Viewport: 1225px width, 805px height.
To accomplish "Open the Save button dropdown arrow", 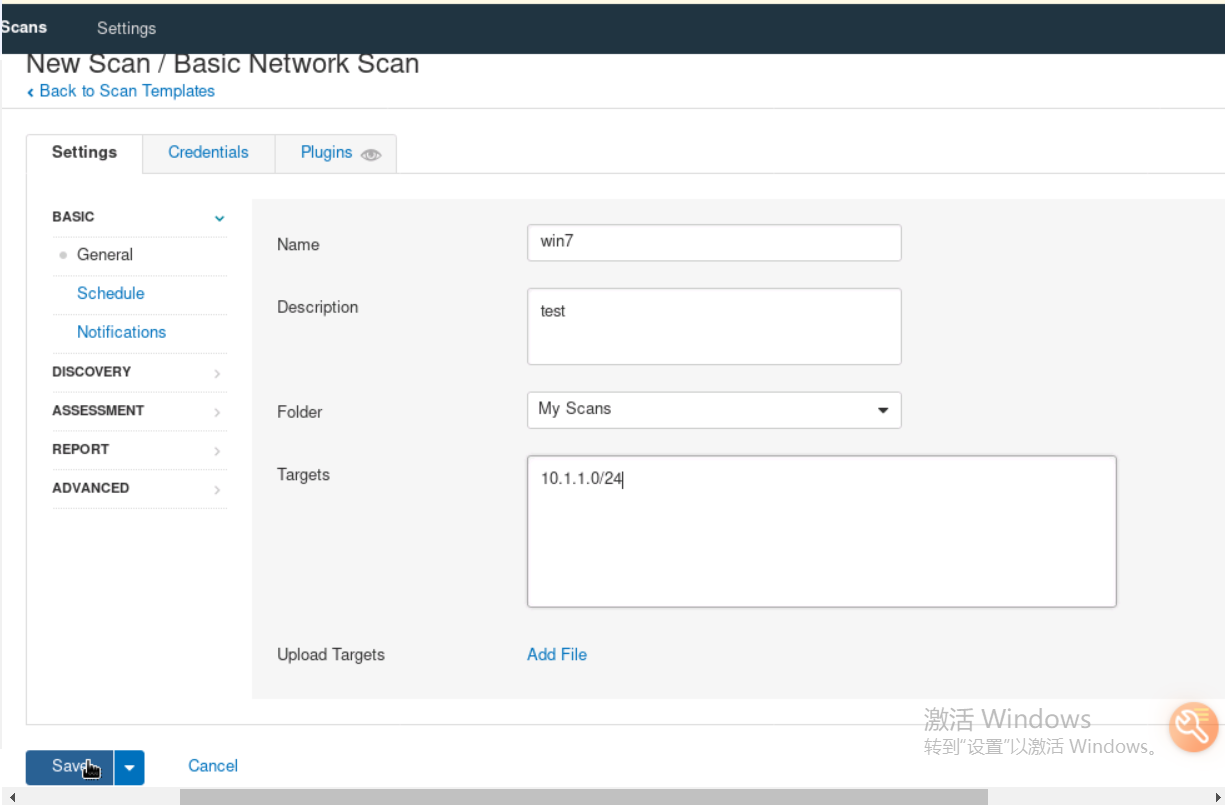I will [130, 767].
